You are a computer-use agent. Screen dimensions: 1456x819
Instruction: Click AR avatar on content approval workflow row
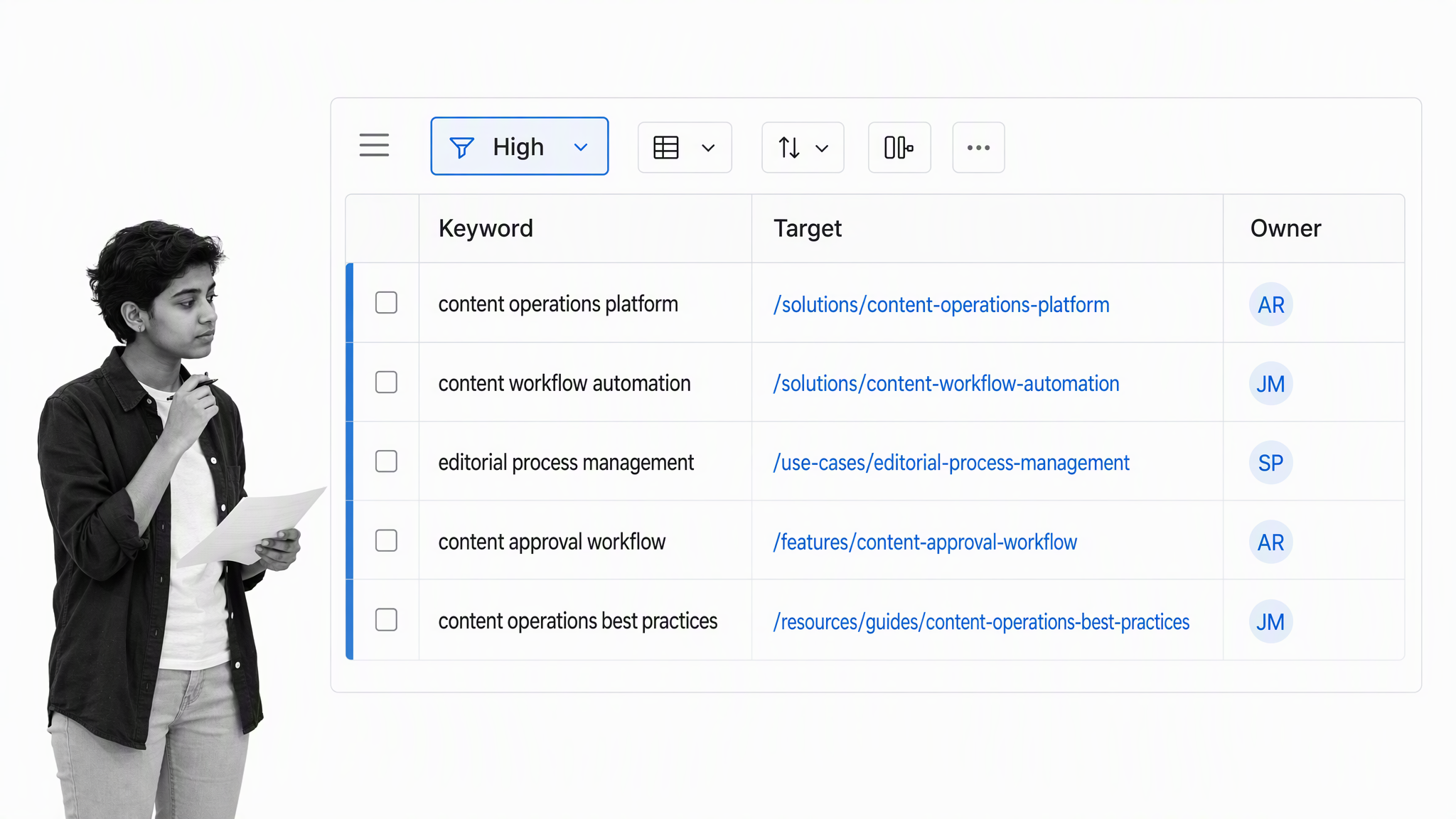[1271, 542]
